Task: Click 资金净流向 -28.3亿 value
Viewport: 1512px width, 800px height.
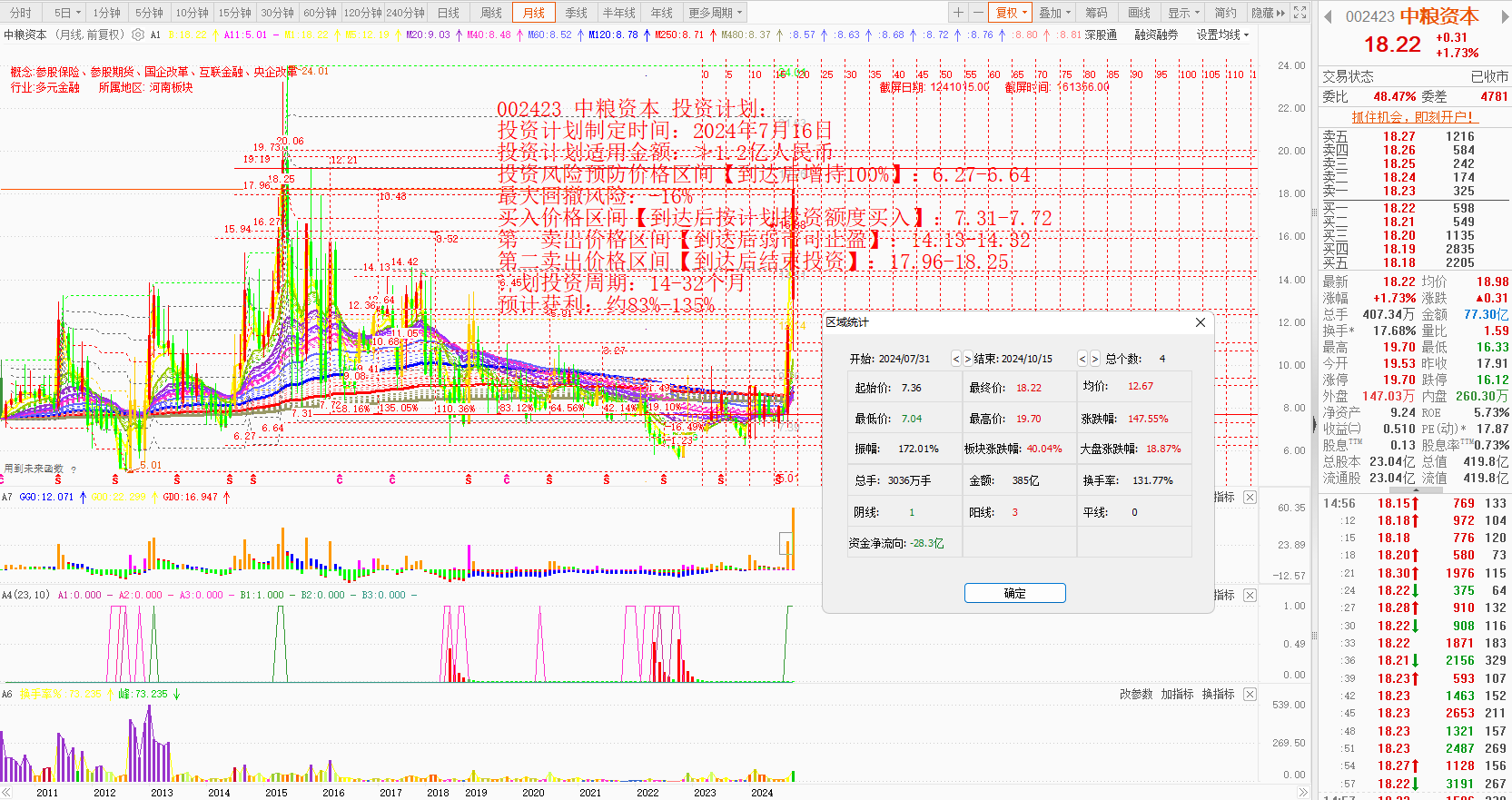Action: 926,543
